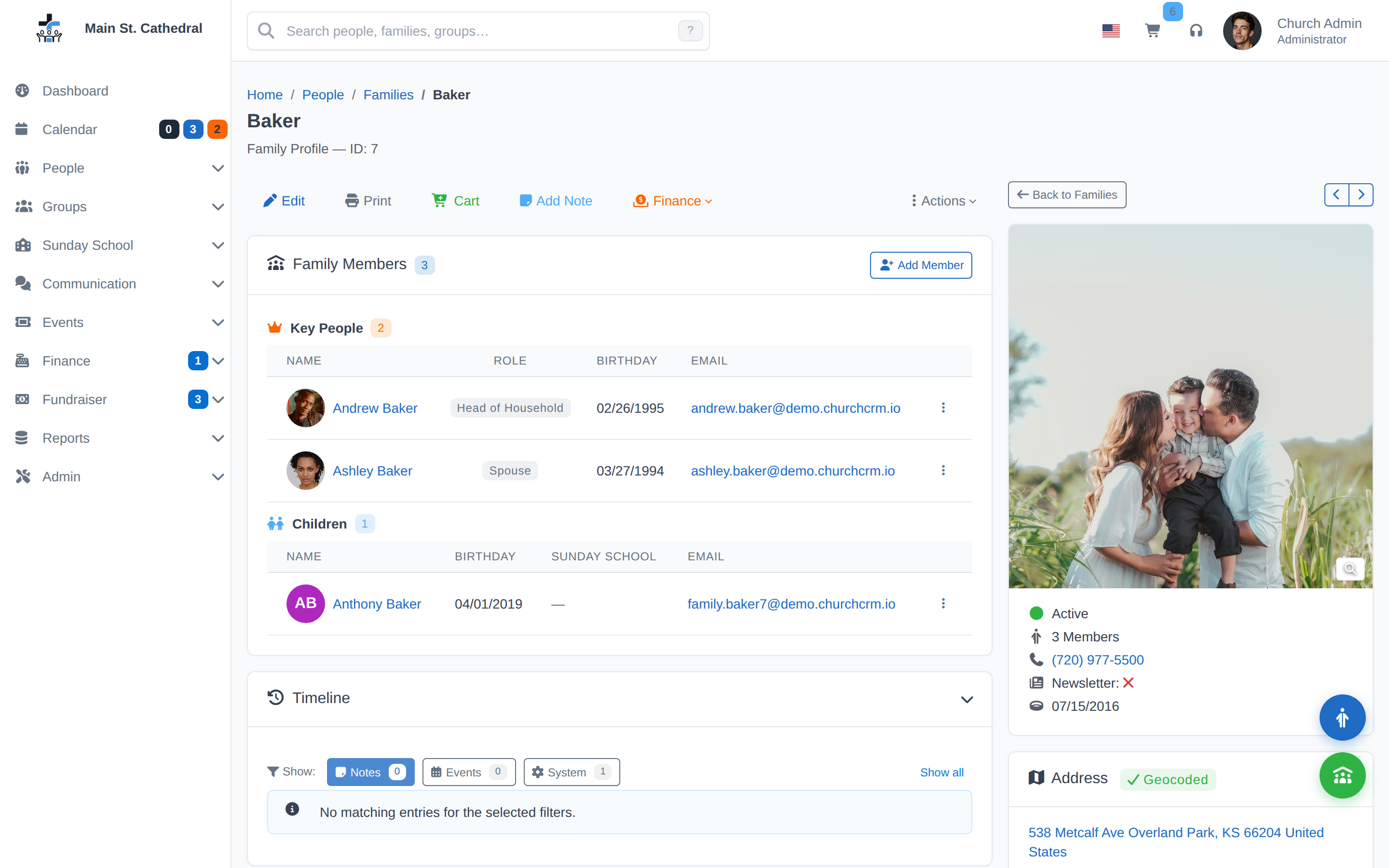This screenshot has height=868, width=1389.
Task: Open Families breadcrumb link
Action: (388, 95)
